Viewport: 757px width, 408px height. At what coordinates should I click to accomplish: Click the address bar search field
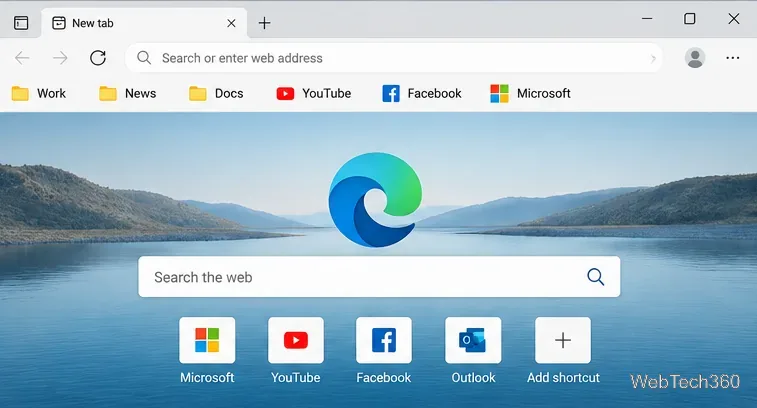393,58
